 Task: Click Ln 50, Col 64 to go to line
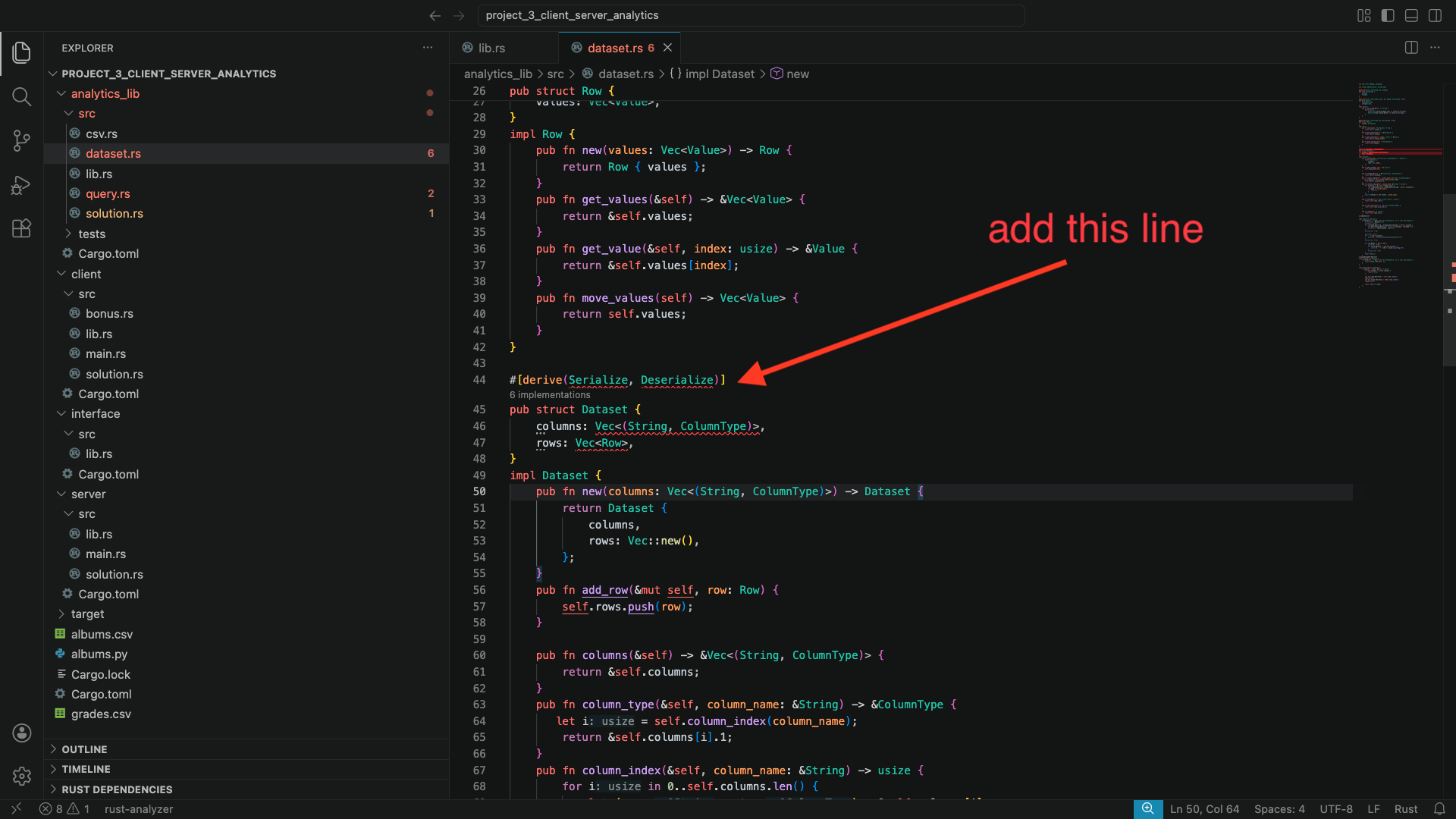click(1205, 808)
